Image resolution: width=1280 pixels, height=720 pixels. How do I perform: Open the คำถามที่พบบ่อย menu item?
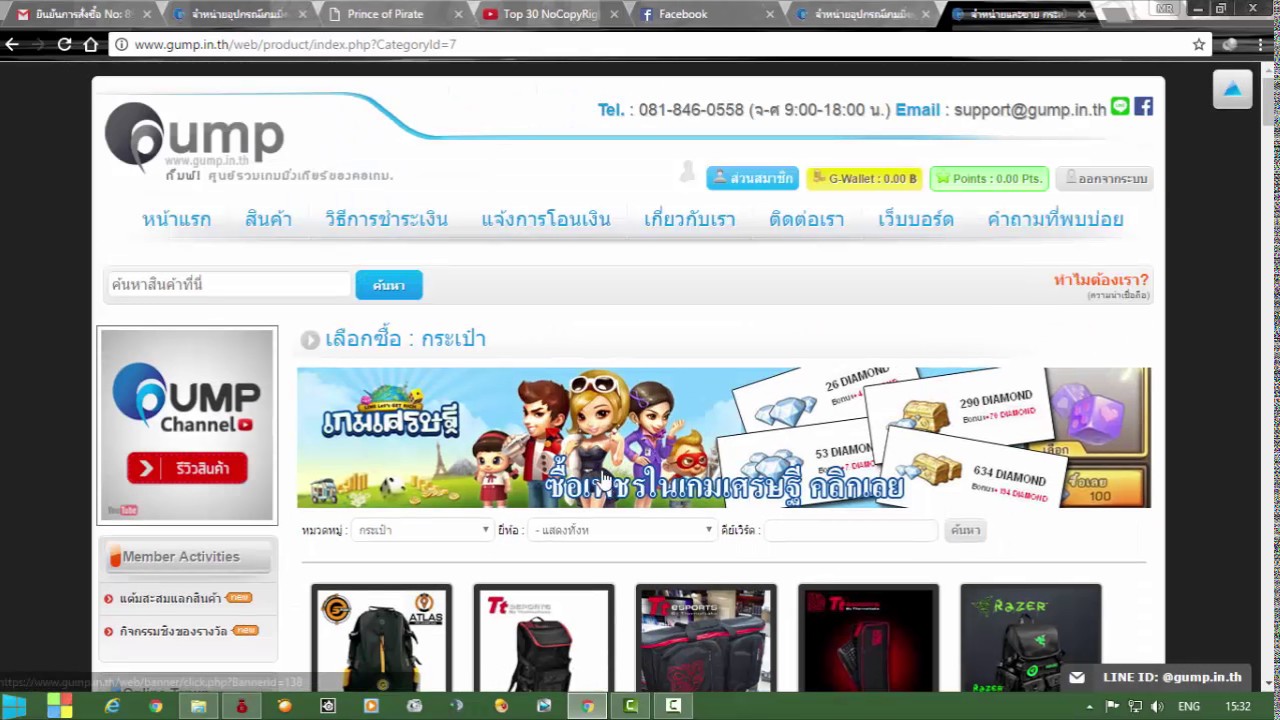[x=1055, y=219]
